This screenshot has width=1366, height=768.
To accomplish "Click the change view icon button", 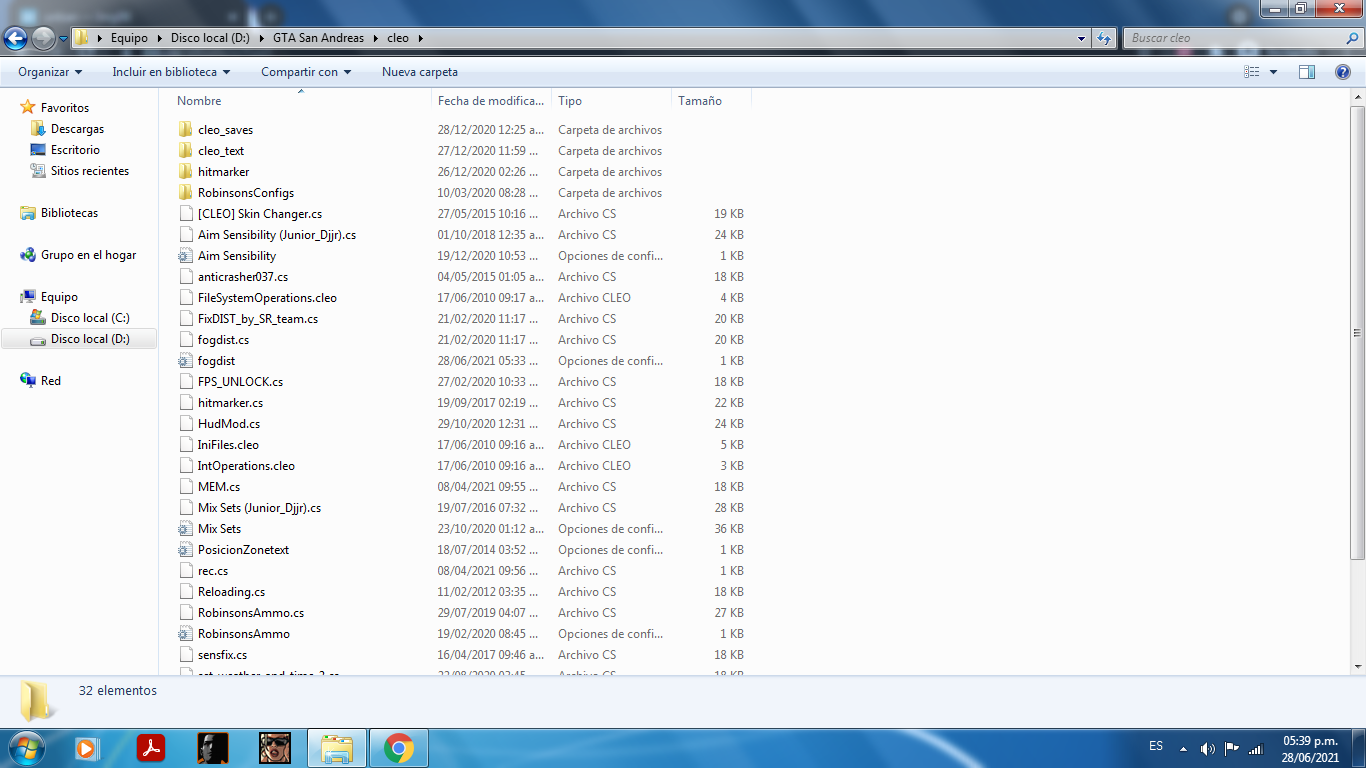I will (x=1251, y=72).
